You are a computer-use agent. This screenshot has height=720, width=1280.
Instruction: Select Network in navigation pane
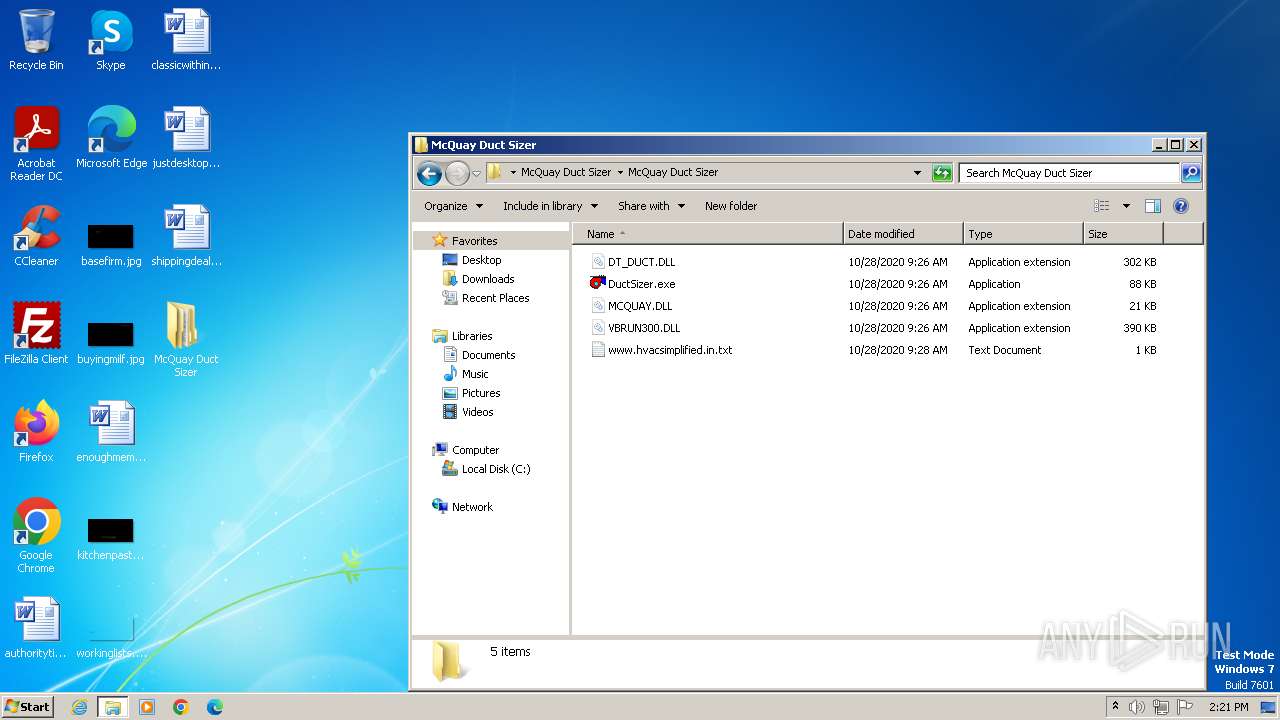coord(472,507)
